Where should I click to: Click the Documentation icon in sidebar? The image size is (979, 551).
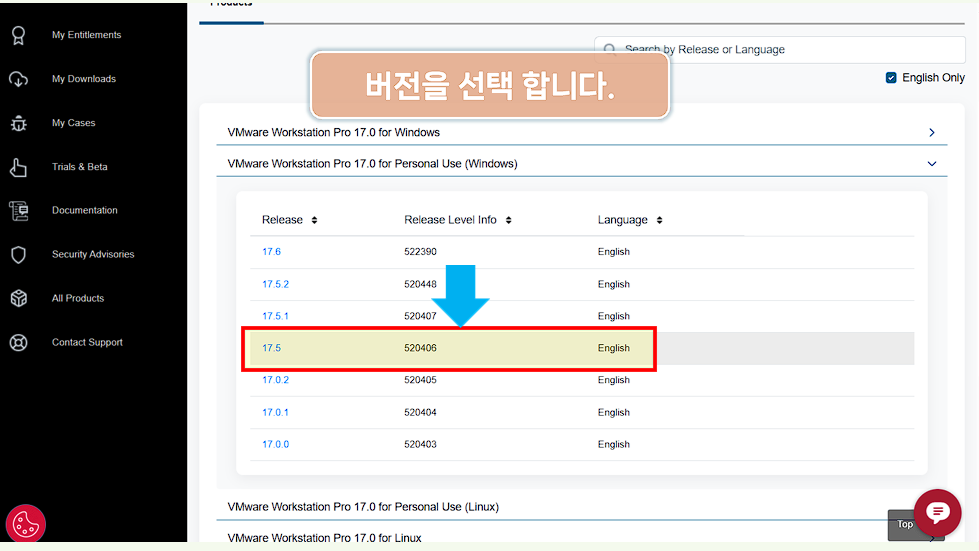pos(19,211)
